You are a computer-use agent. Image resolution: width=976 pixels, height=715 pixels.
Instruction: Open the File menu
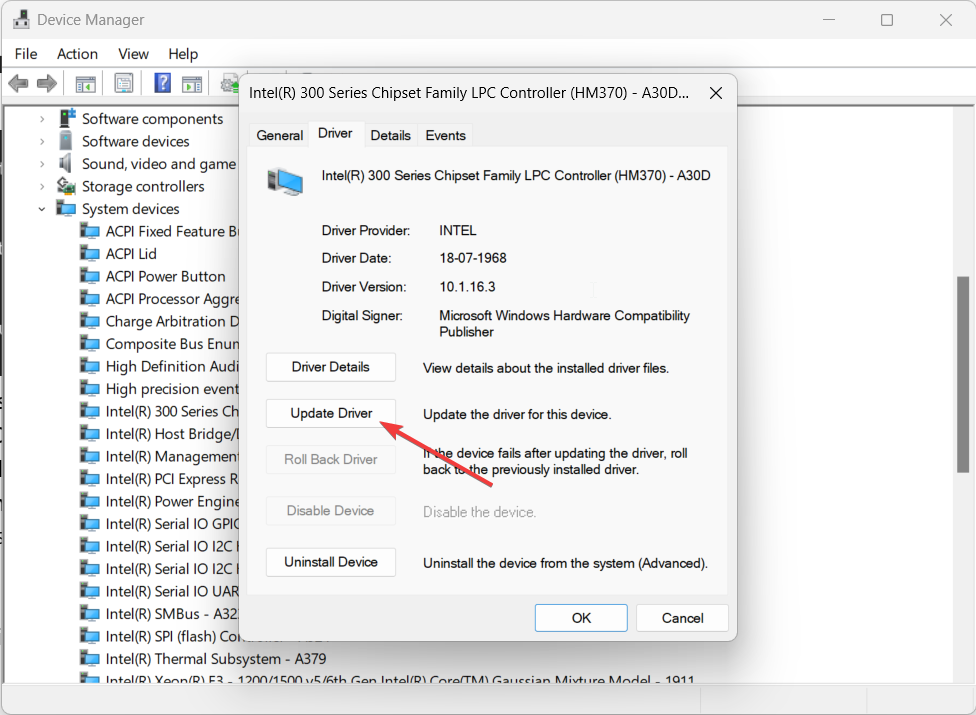pos(26,54)
